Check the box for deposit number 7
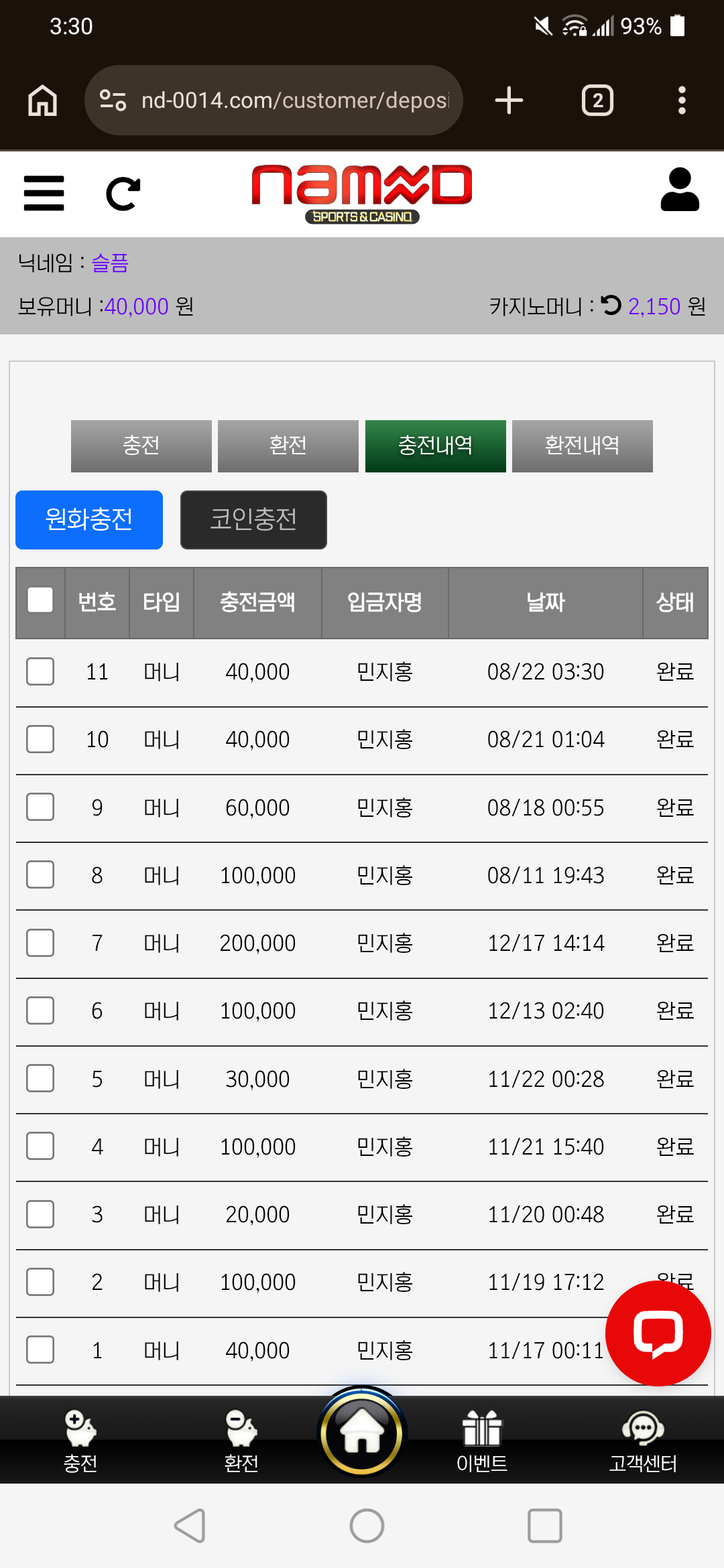This screenshot has height=1568, width=724. pos(40,943)
